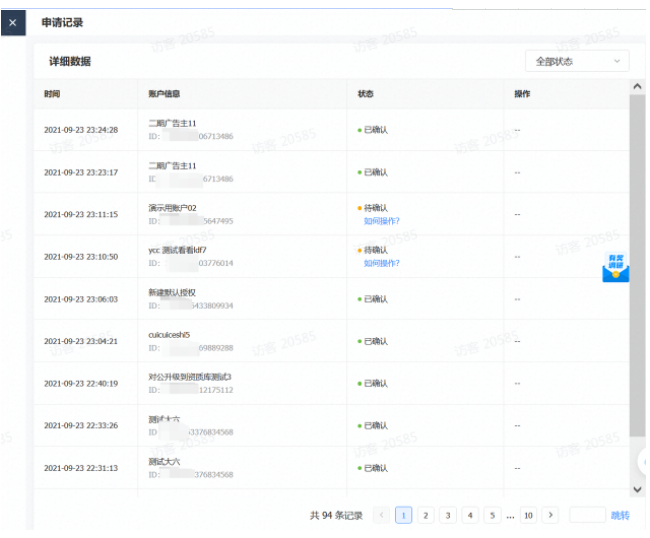Close the 申请记录 panel with the X icon

tap(13, 23)
